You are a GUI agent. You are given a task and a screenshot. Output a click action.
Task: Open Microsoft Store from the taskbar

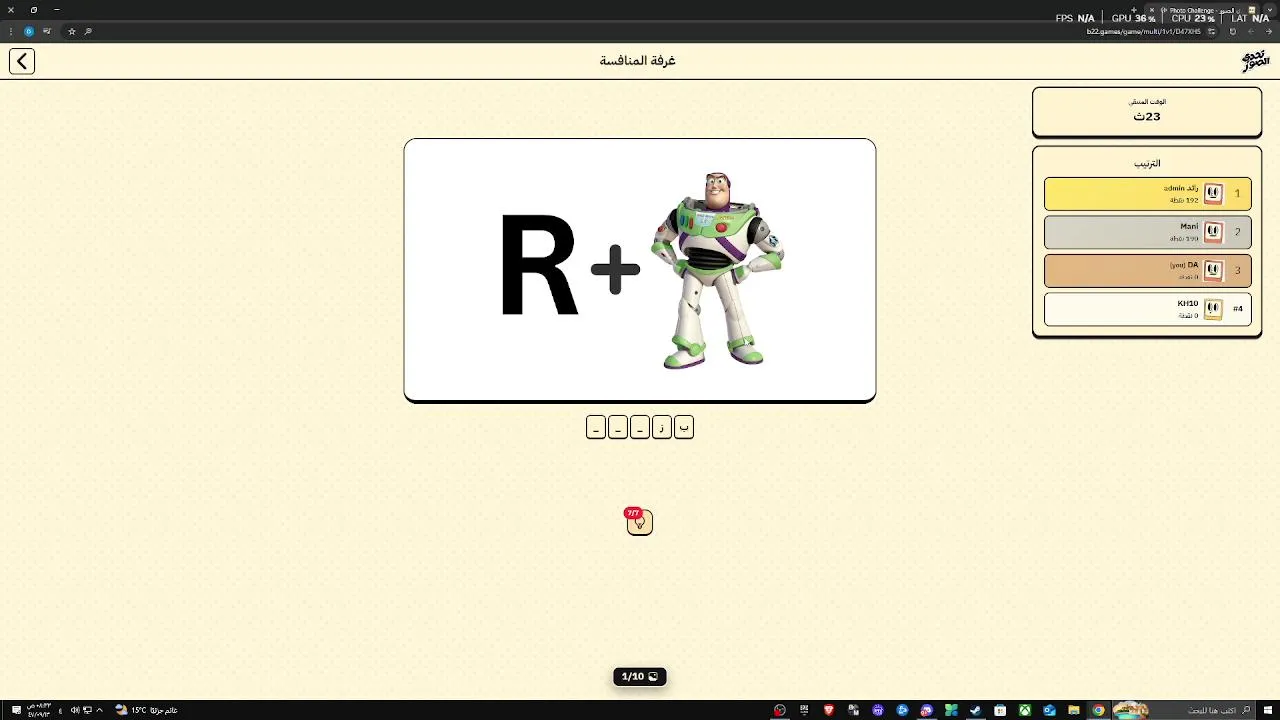pyautogui.click(x=1000, y=710)
